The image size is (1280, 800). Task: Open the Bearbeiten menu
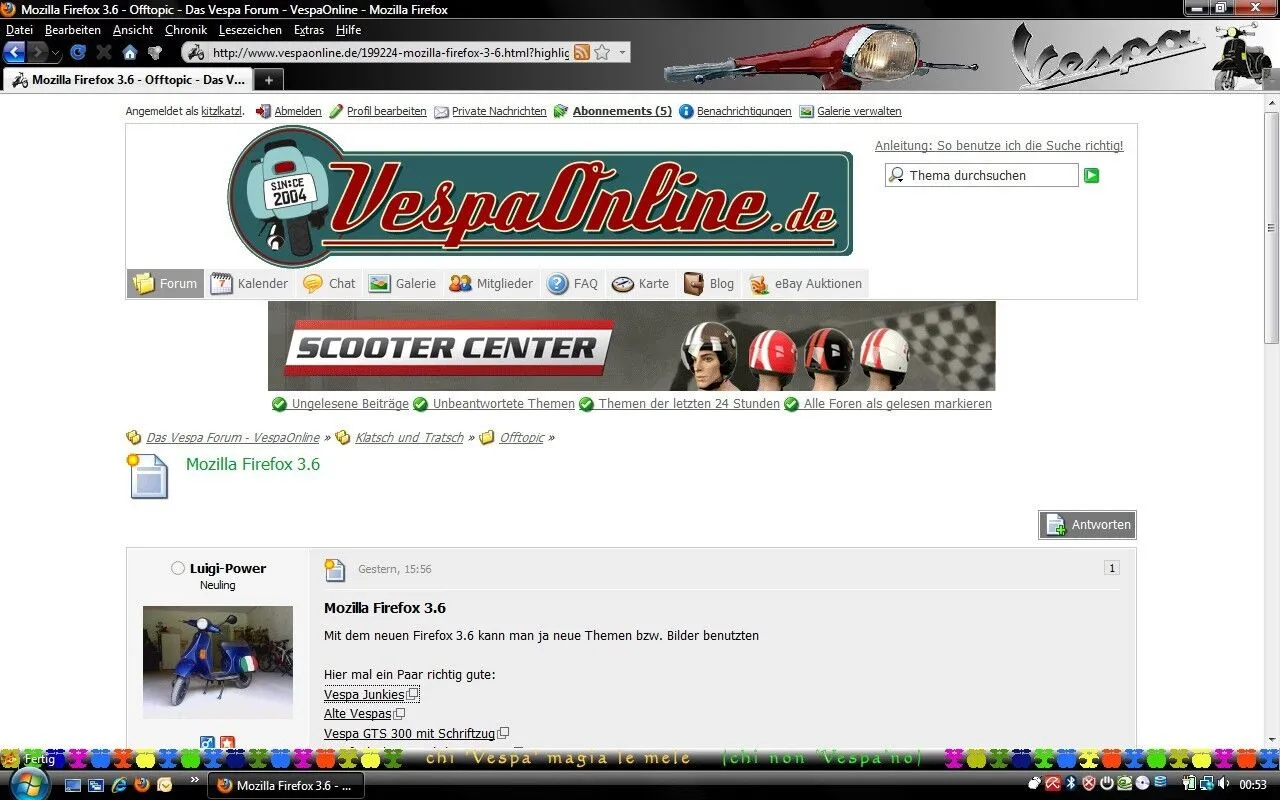73,30
